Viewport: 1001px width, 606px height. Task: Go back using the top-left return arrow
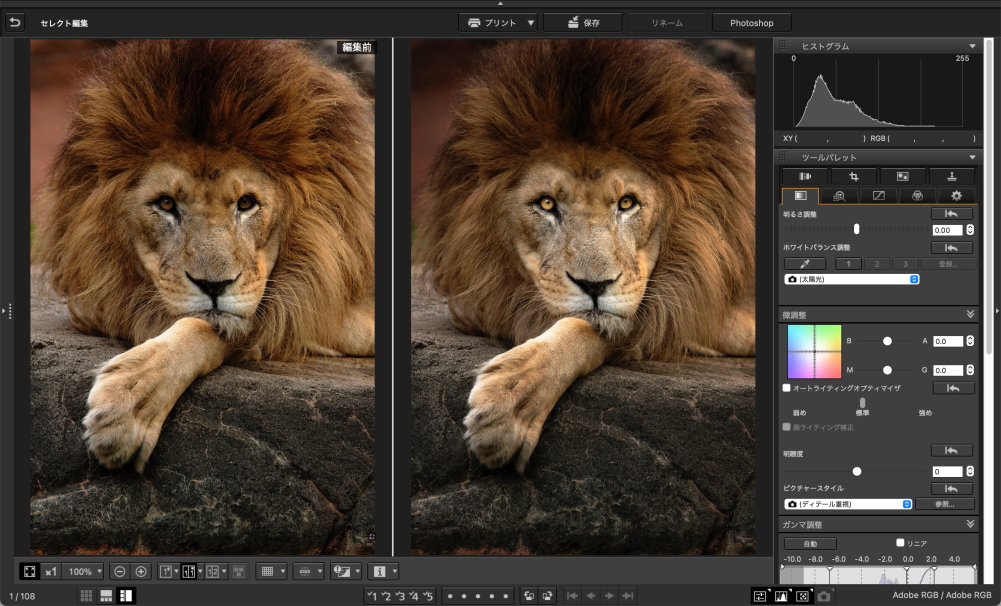click(14, 22)
